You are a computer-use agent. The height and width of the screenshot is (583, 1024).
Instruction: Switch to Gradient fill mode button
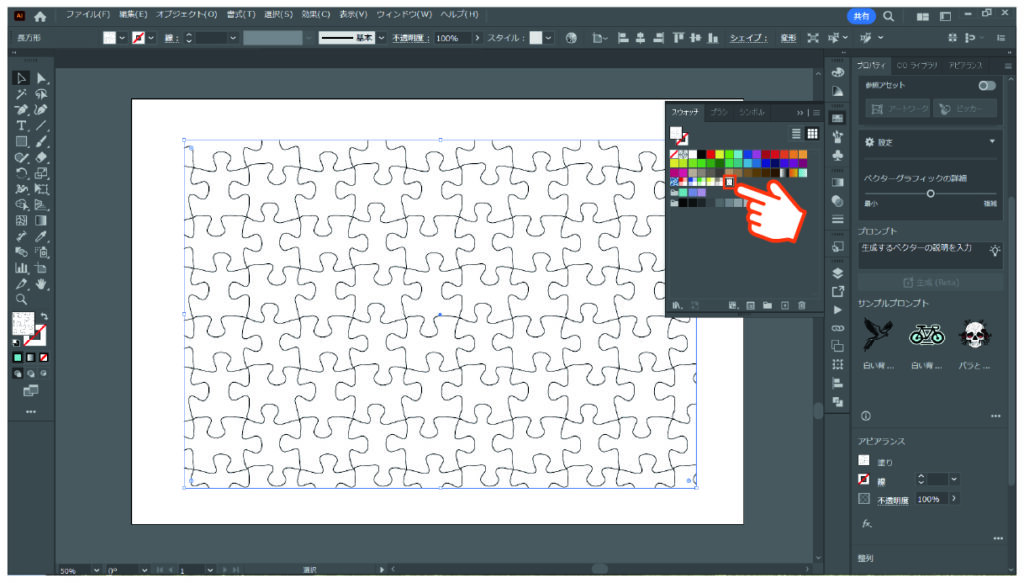tap(31, 357)
